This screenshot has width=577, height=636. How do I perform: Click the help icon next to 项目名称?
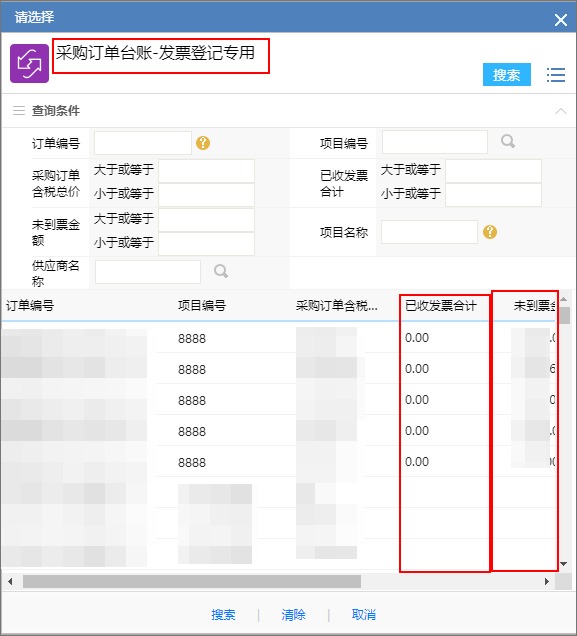(x=490, y=232)
